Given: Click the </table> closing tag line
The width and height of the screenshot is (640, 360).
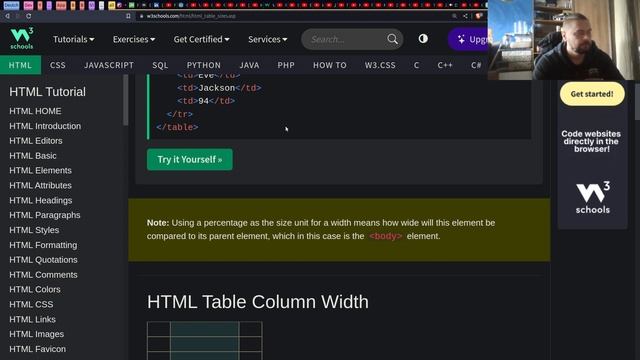Looking at the screenshot, I should tap(177, 127).
